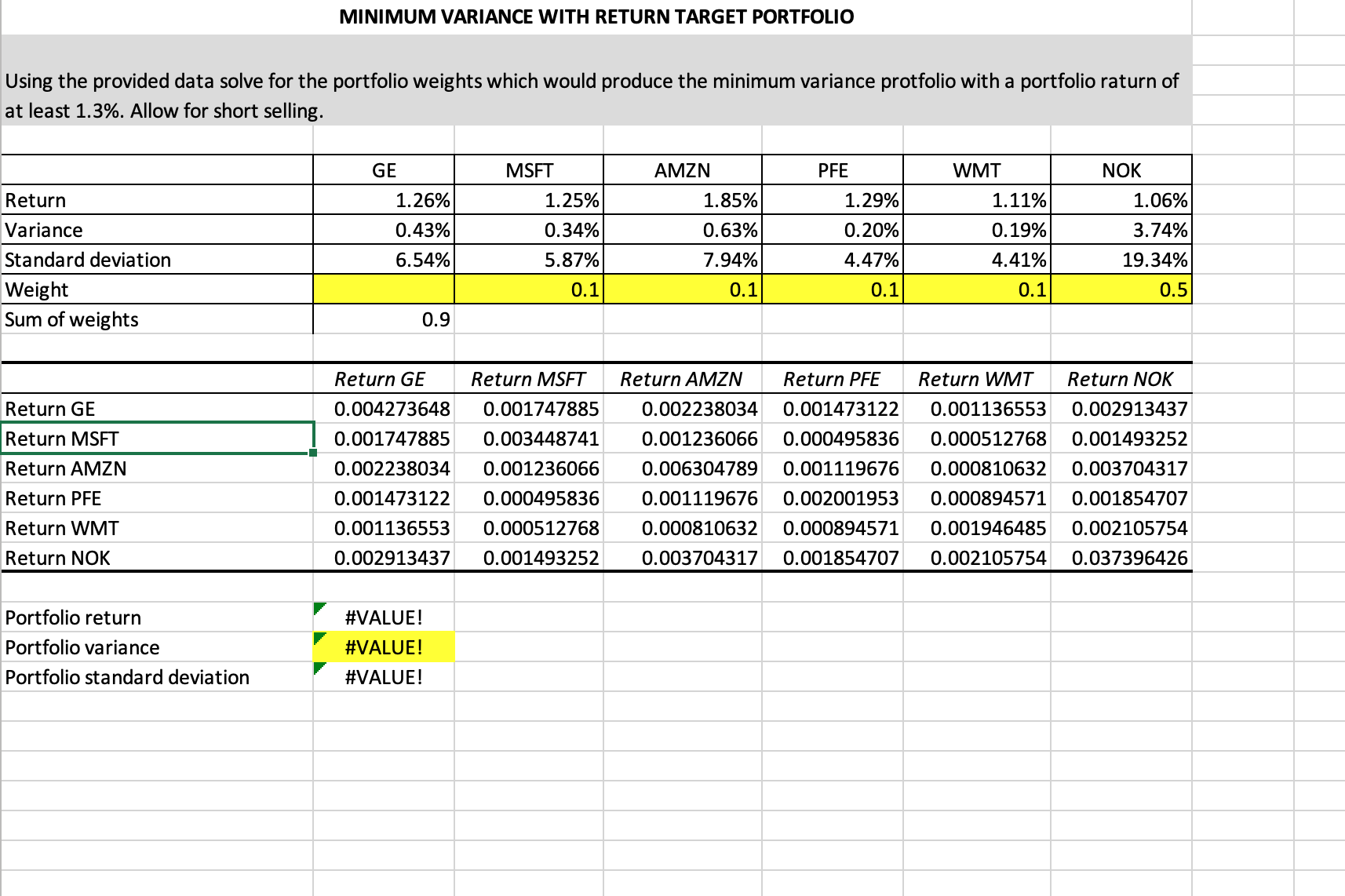1345x896 pixels.
Task: Click the 'Return PFE' covariance row label
Action: point(53,498)
